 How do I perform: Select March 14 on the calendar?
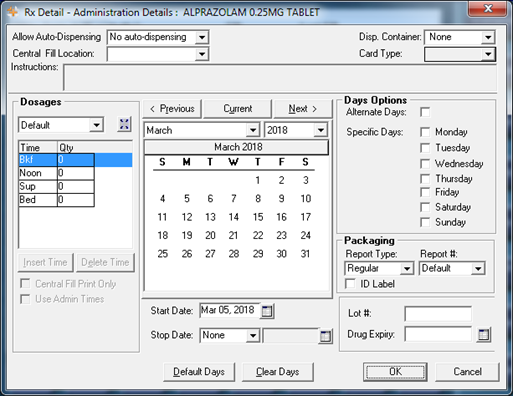point(234,217)
